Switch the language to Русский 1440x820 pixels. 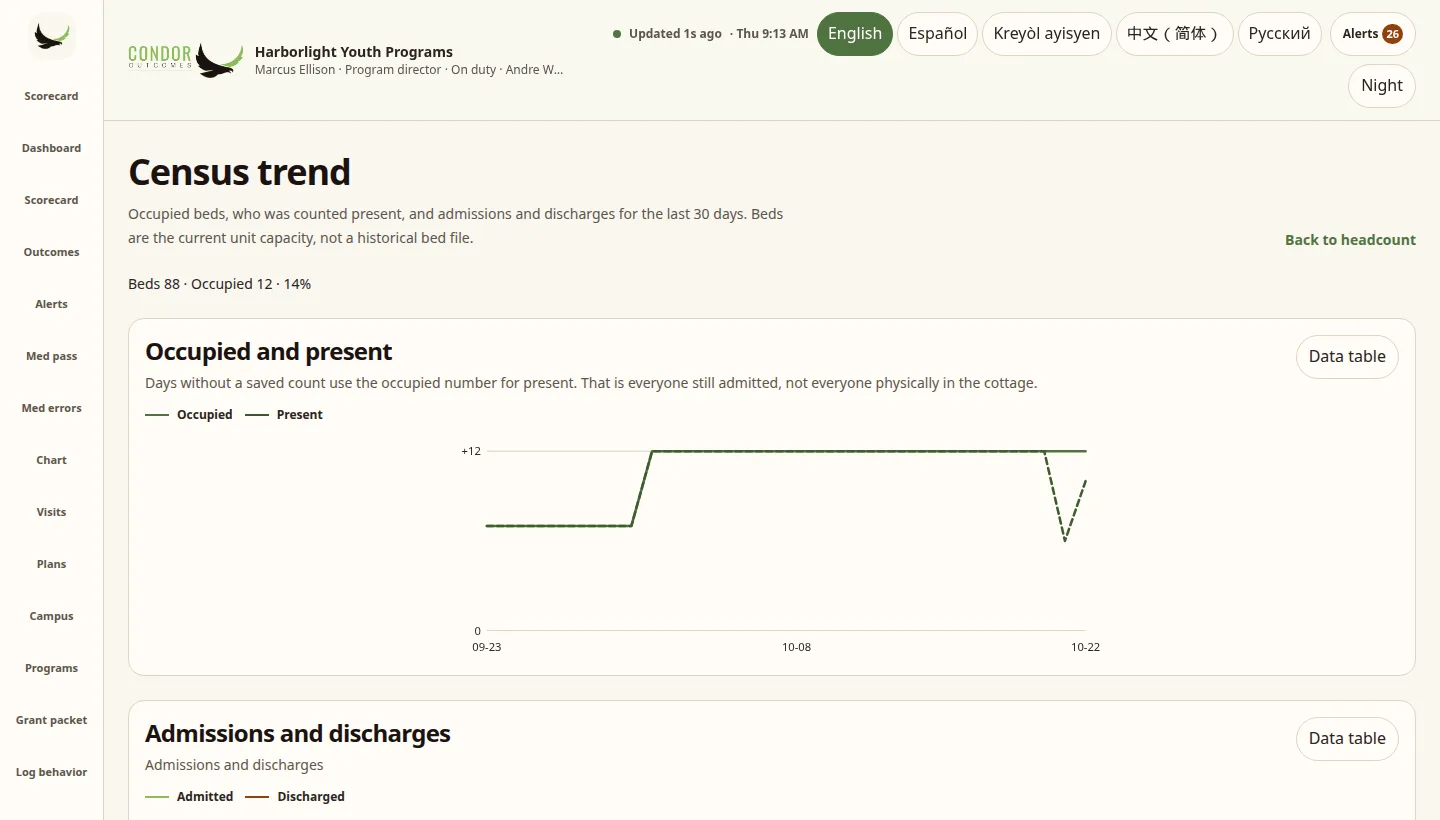1280,34
